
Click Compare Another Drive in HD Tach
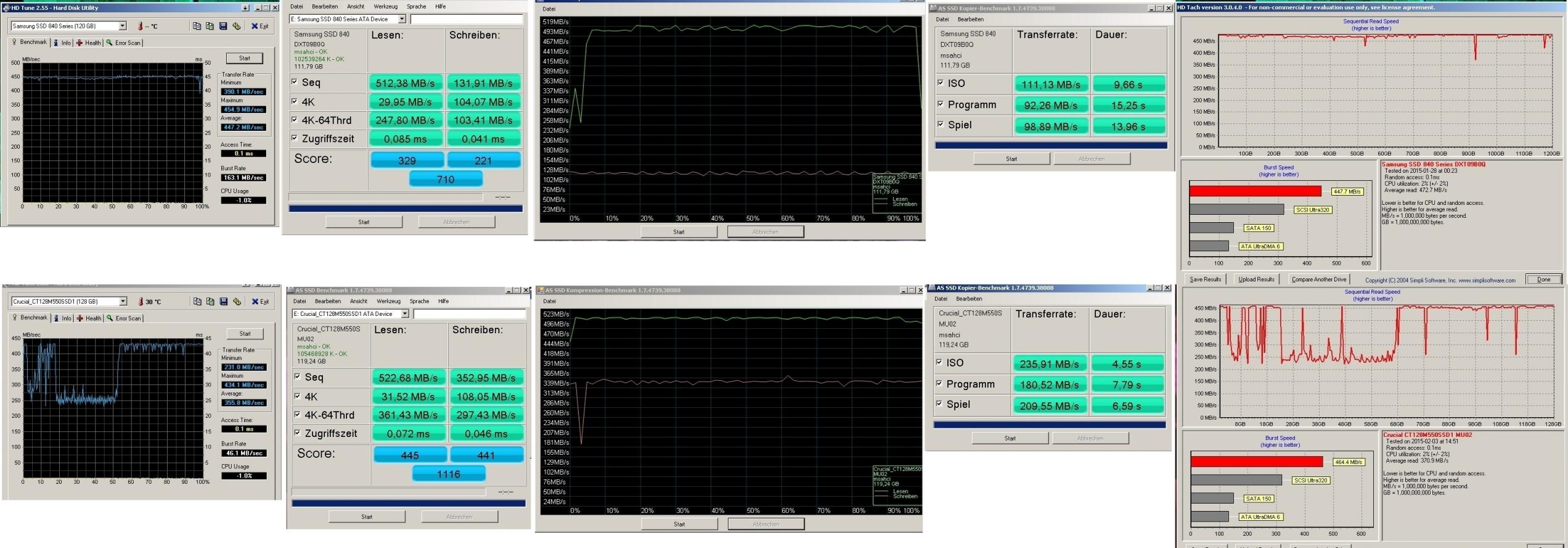click(x=1319, y=280)
